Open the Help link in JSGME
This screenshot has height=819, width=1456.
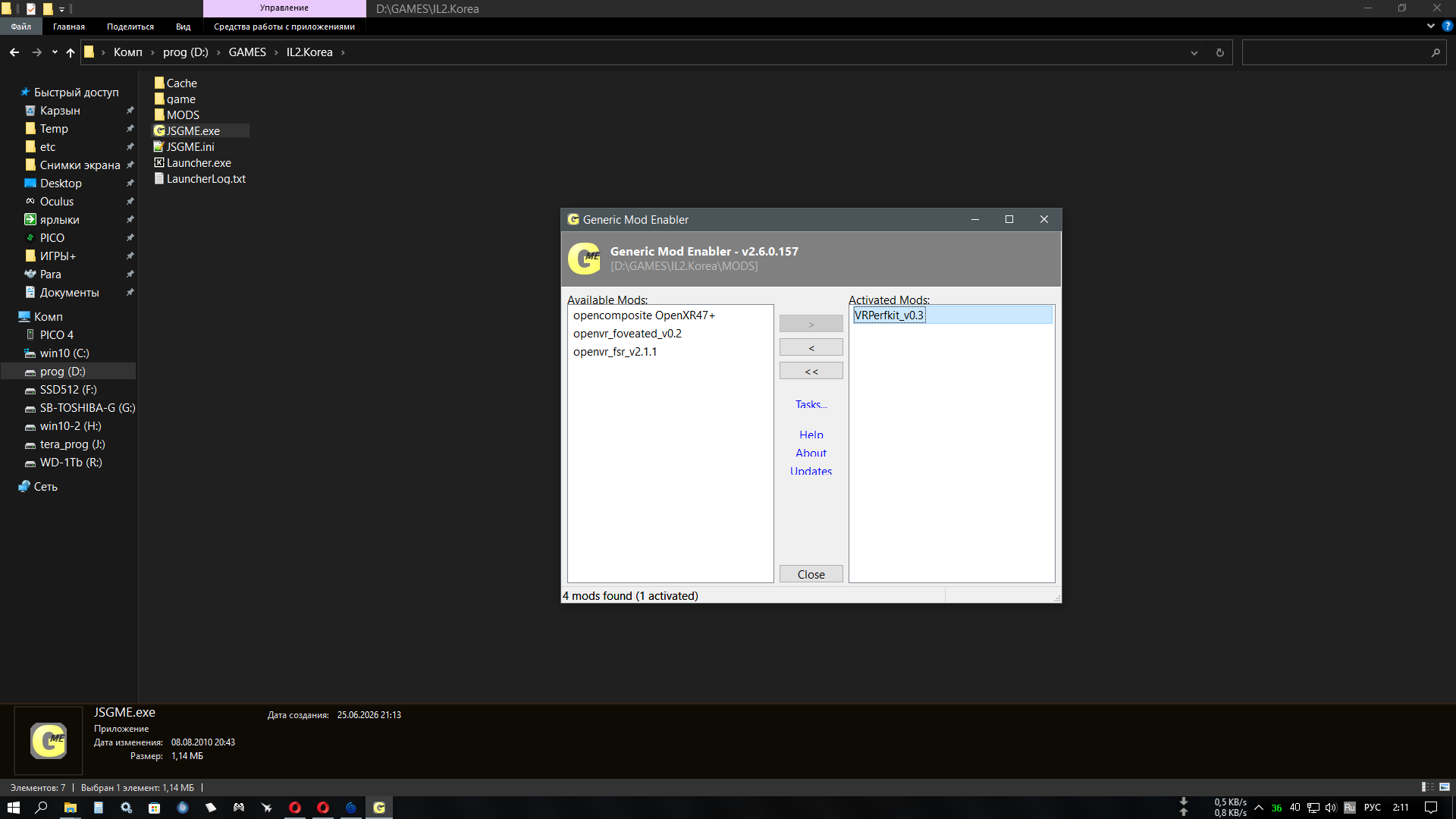click(811, 435)
